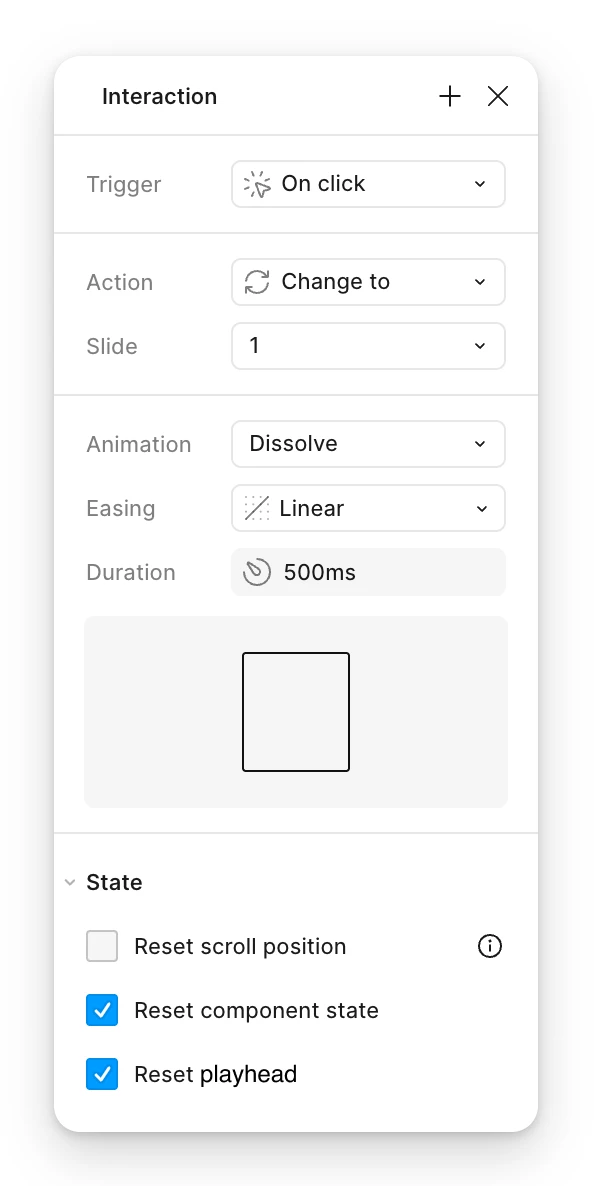
Task: Collapse the State section chevron
Action: (70, 882)
